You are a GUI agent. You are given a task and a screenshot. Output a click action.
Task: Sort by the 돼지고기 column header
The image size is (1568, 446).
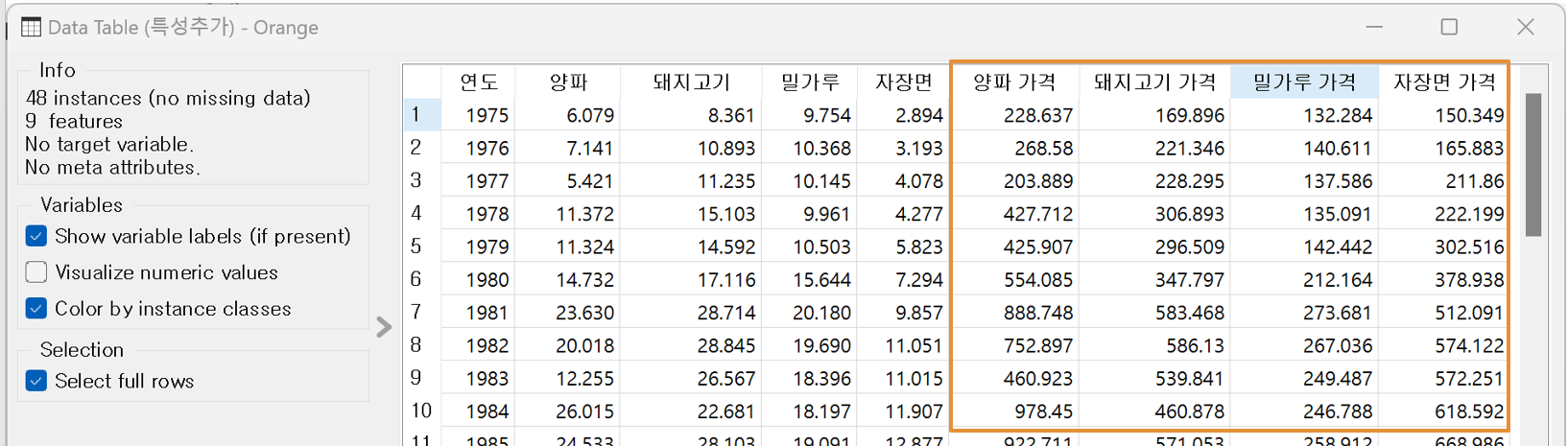691,82
